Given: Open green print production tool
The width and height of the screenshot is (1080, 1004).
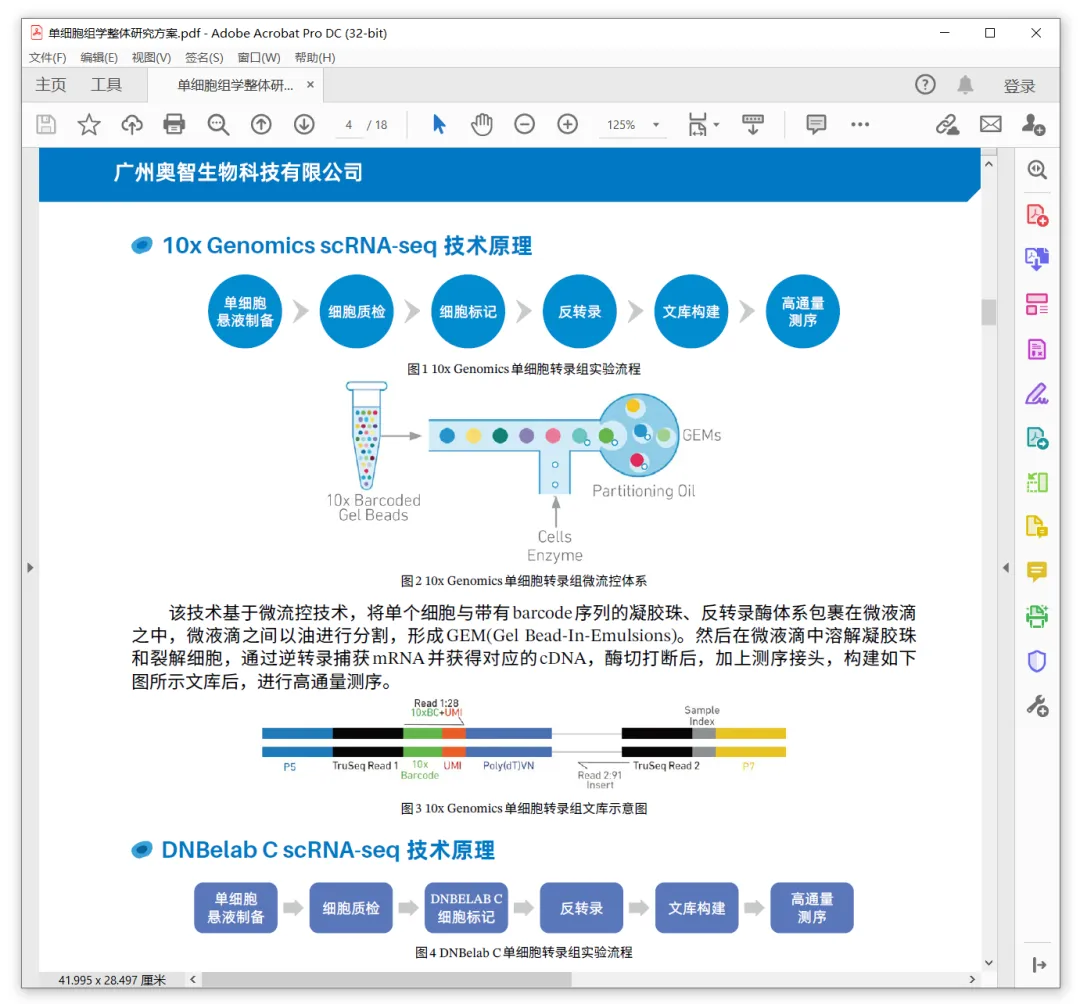Looking at the screenshot, I should (x=1037, y=616).
